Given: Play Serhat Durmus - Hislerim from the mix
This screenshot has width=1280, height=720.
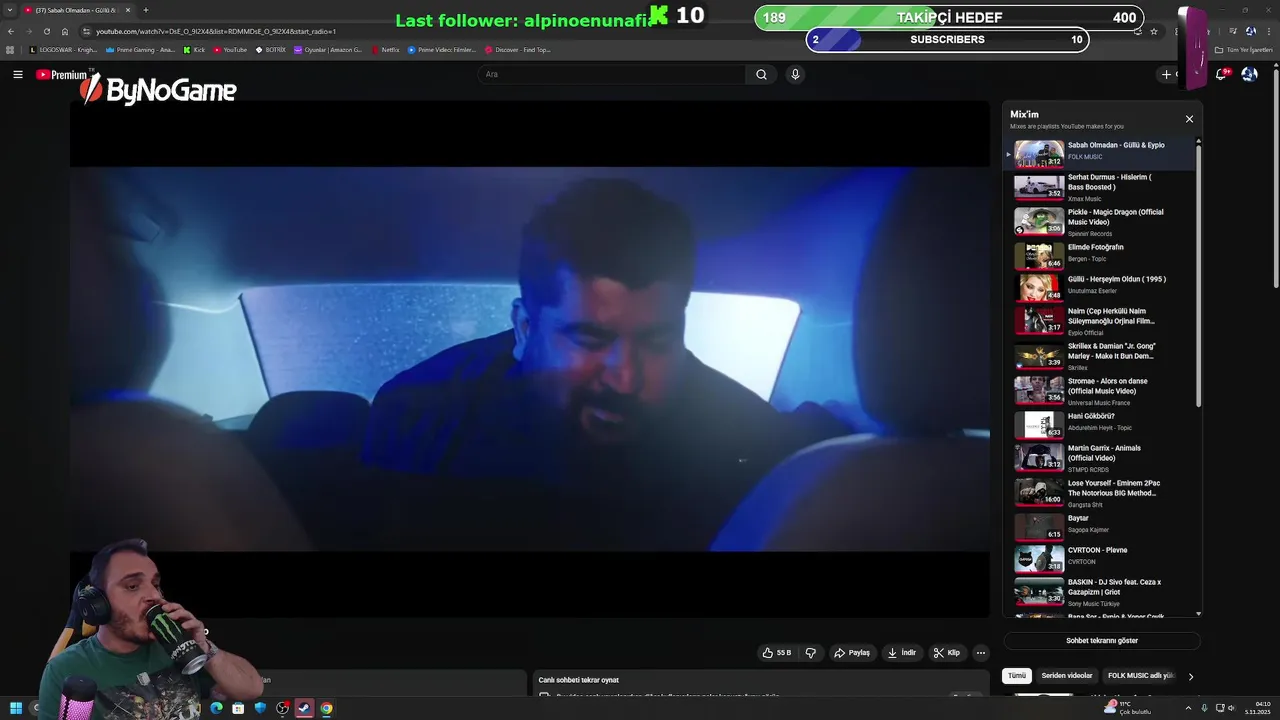Looking at the screenshot, I should [x=1099, y=187].
